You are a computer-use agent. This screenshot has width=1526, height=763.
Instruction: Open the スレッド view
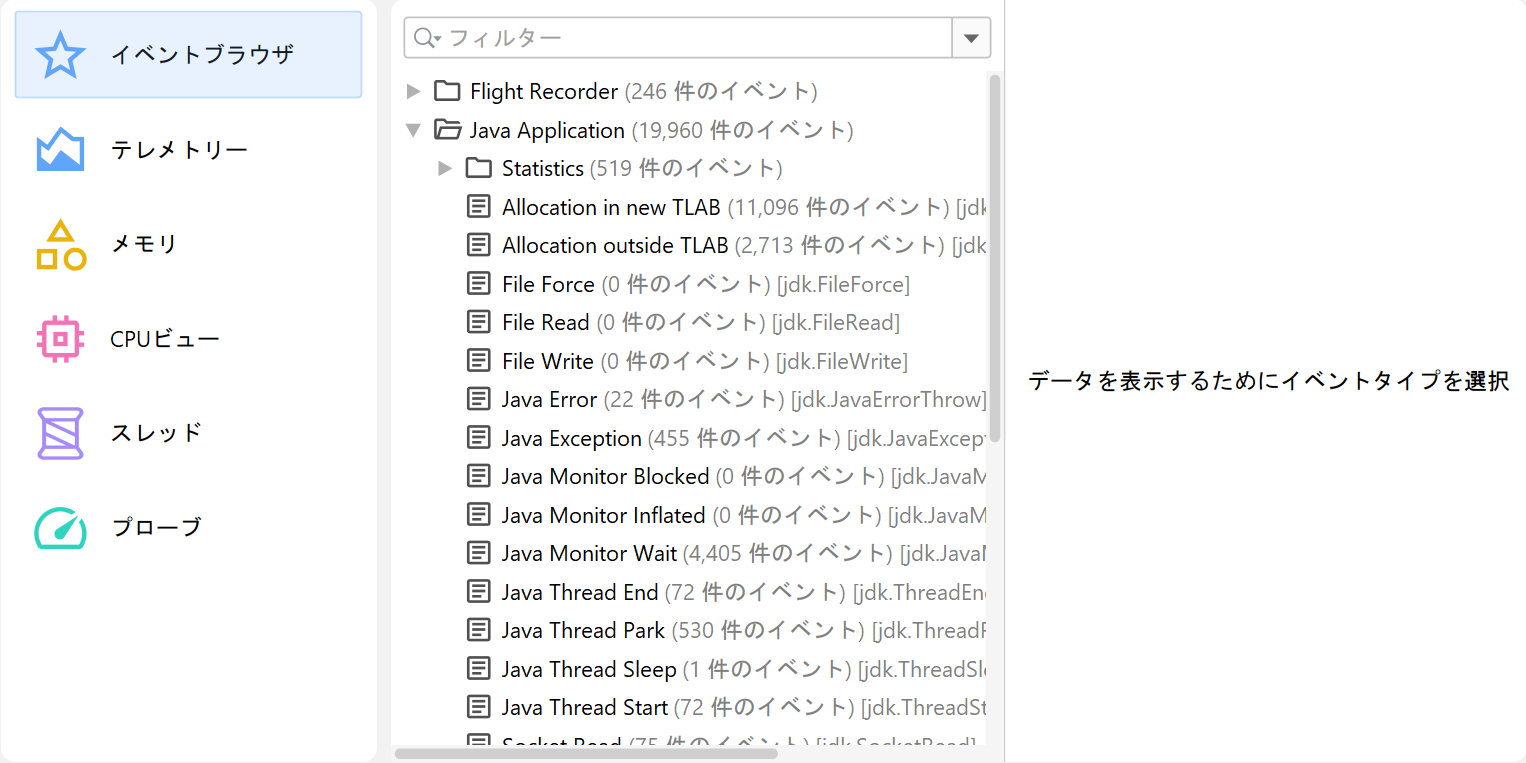click(188, 432)
